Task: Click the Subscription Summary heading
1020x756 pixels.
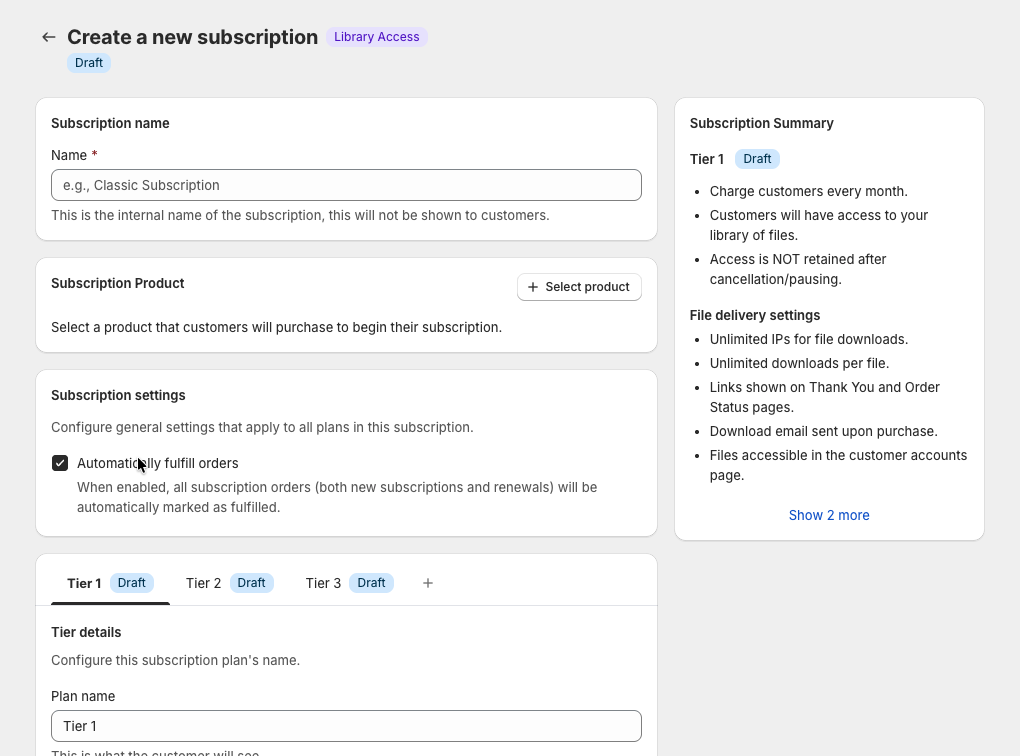Action: [x=761, y=123]
